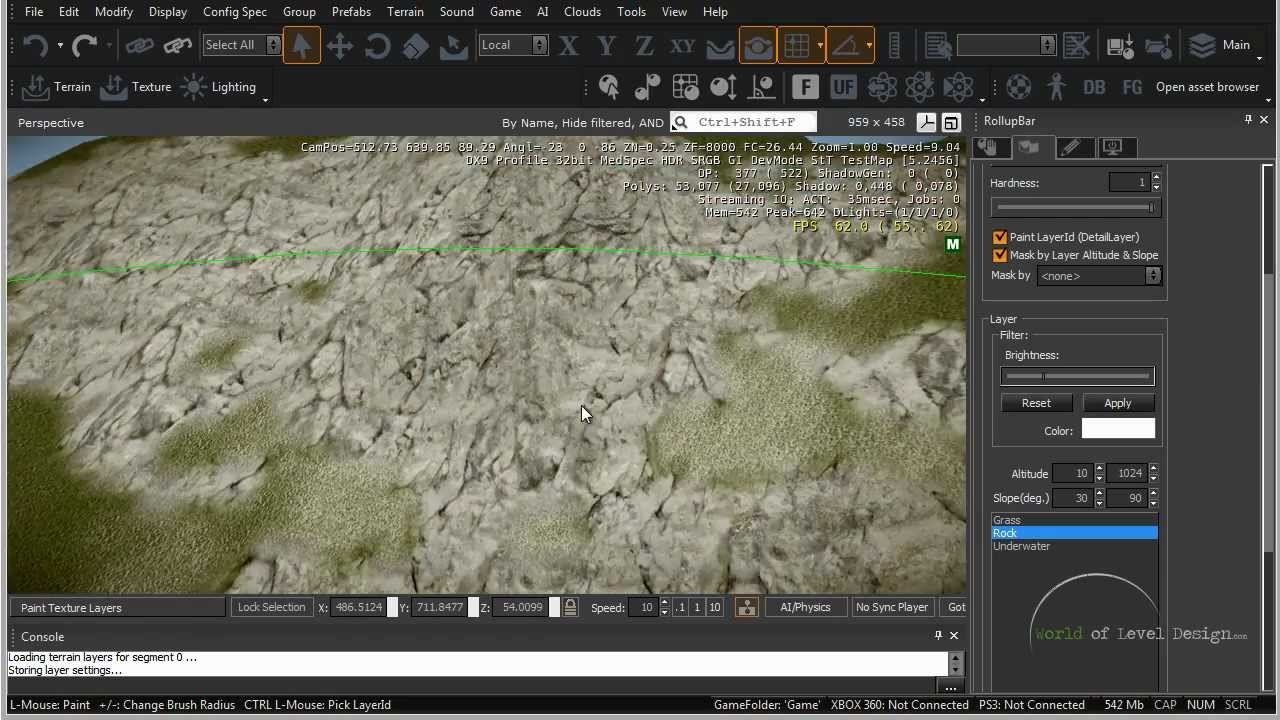Open the Local coordinate system dropdown
The image size is (1280, 720).
coord(513,45)
